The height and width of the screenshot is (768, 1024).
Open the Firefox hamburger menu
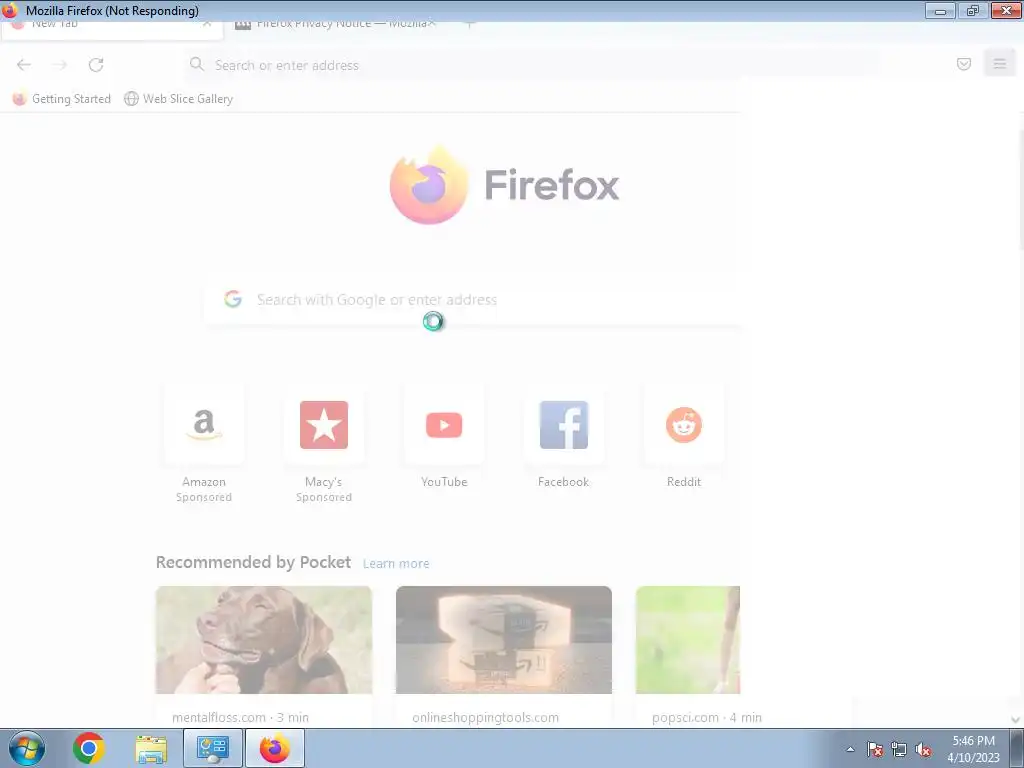[x=999, y=64]
